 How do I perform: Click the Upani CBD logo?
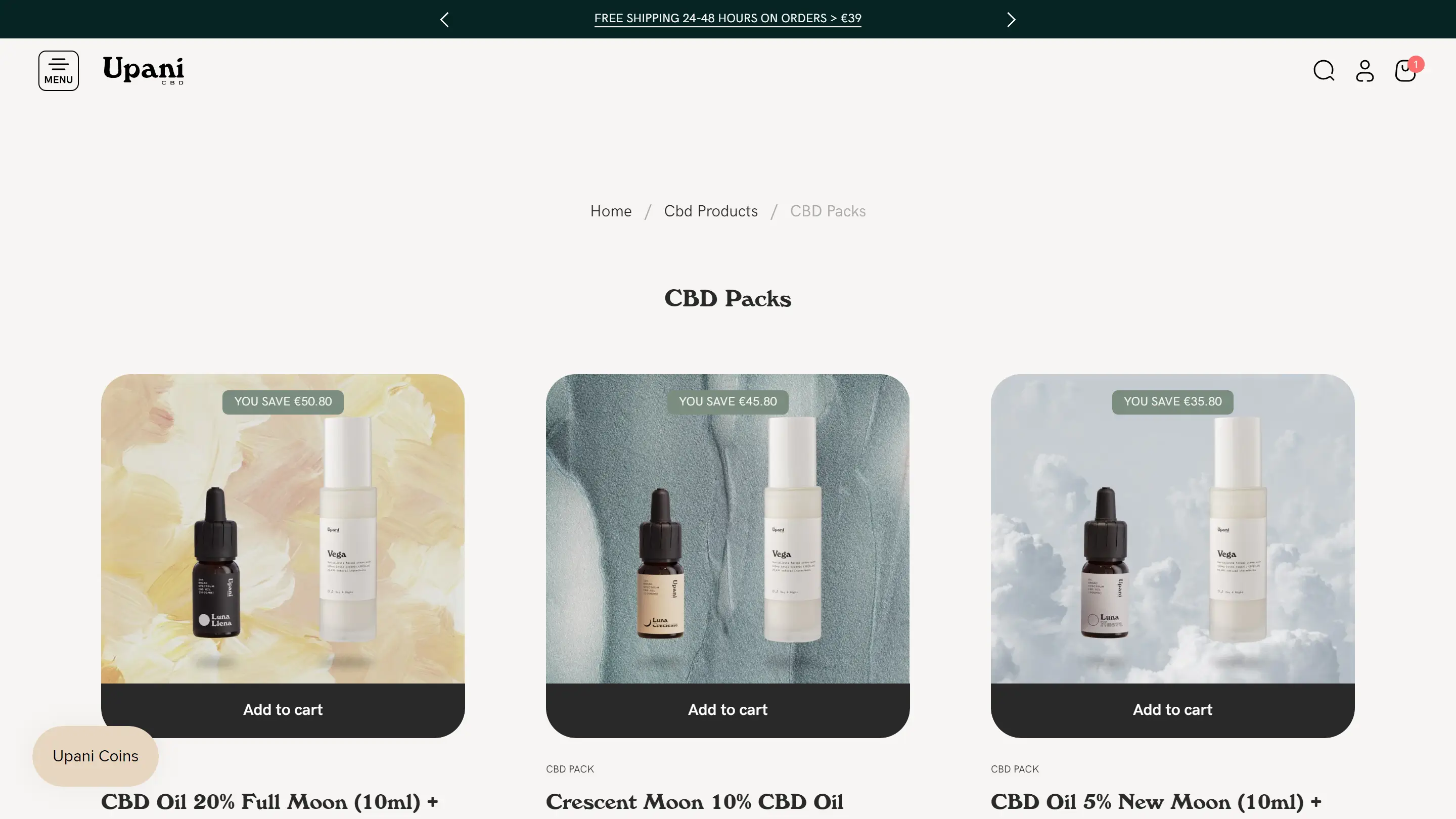click(x=144, y=71)
